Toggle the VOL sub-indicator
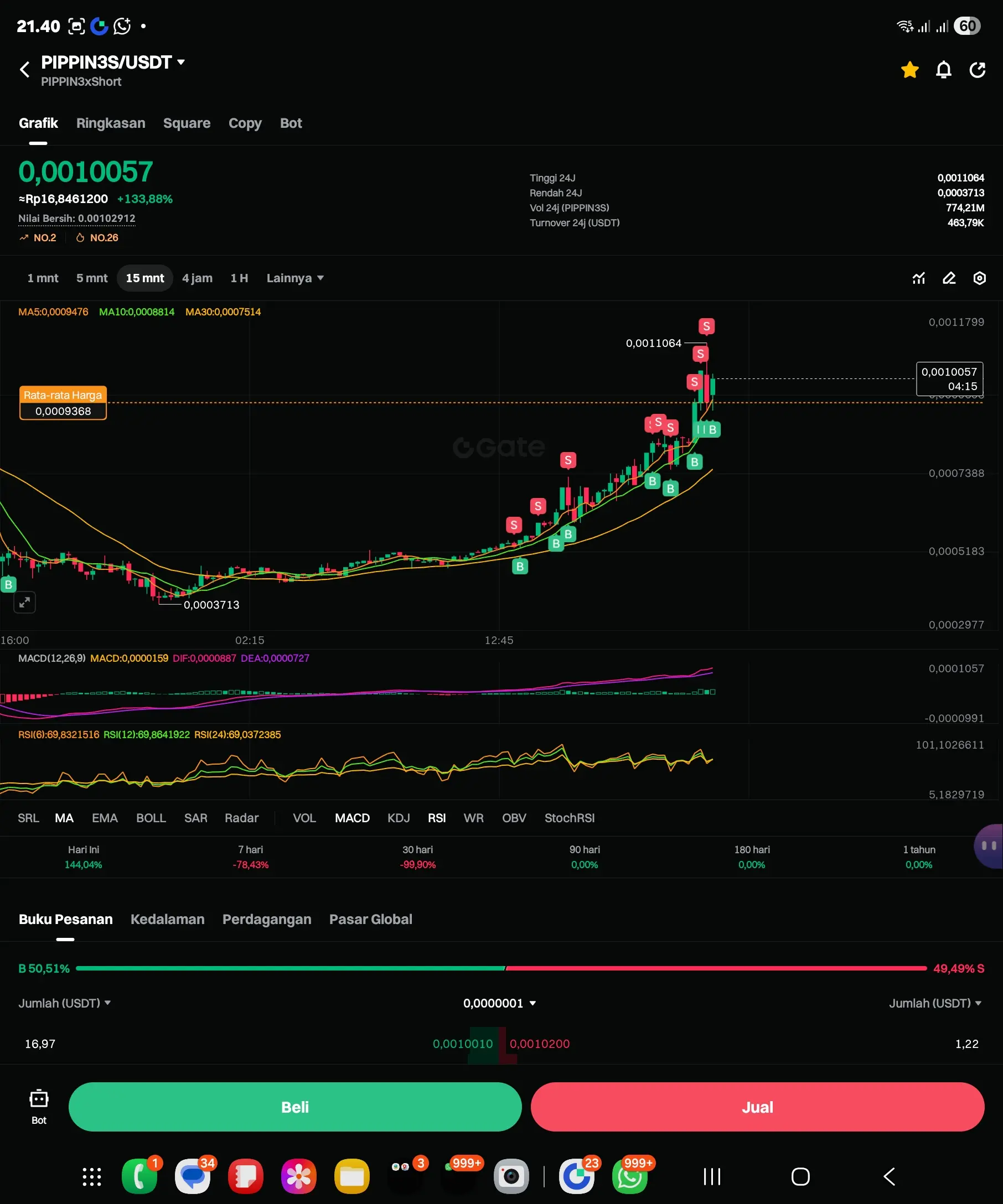The image size is (1003, 1204). [304, 818]
